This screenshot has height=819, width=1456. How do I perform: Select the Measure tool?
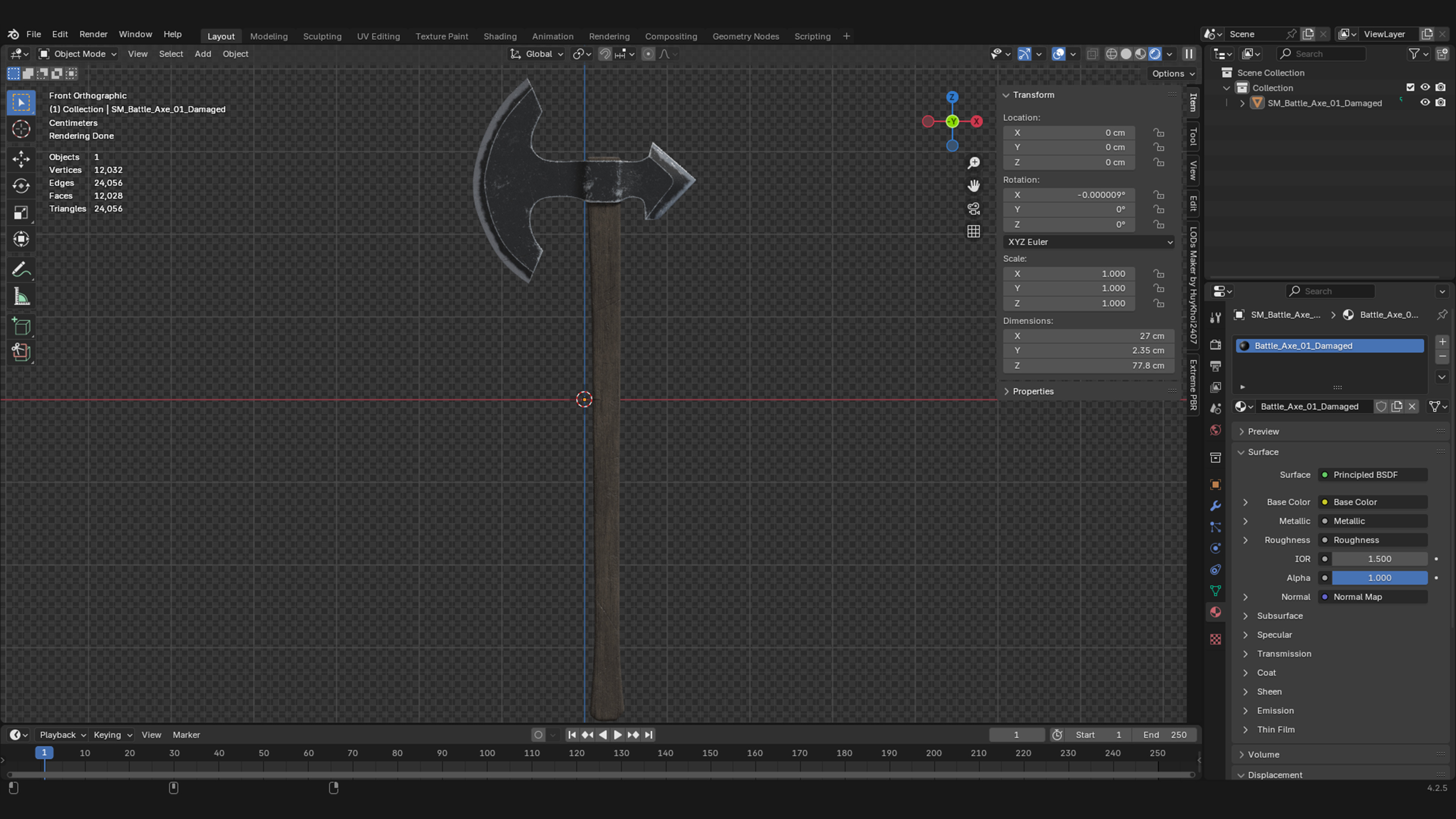click(21, 297)
